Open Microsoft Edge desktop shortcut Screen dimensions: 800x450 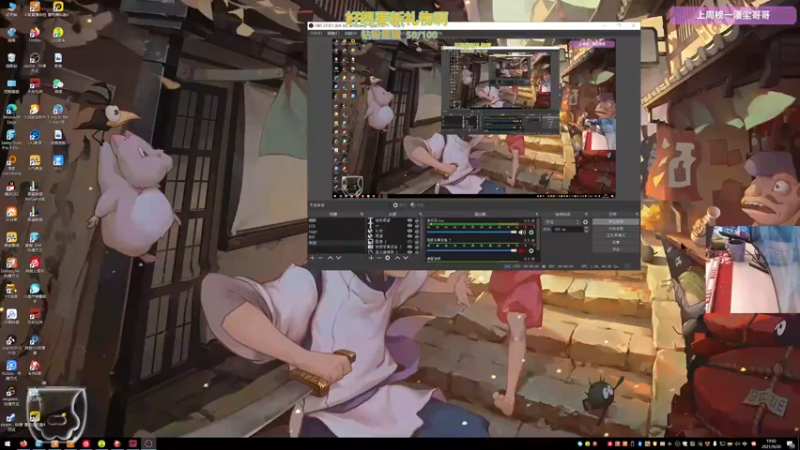11,111
